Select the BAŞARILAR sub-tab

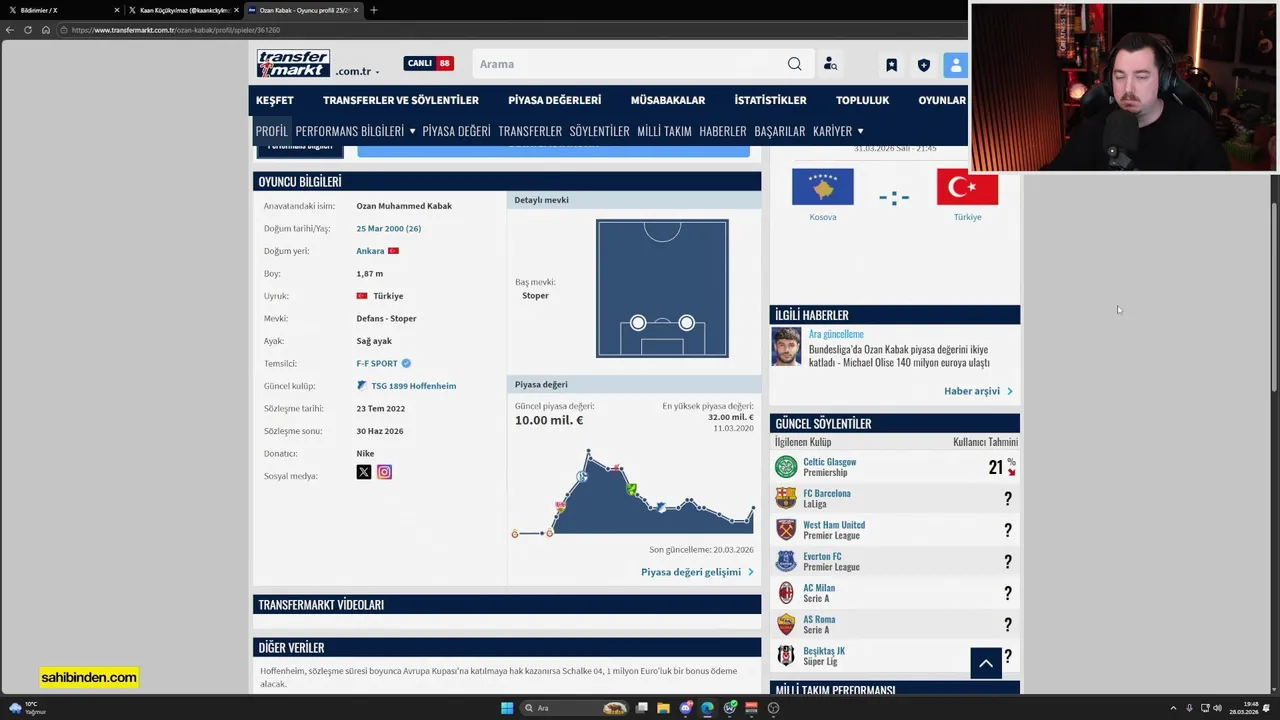coord(779,131)
